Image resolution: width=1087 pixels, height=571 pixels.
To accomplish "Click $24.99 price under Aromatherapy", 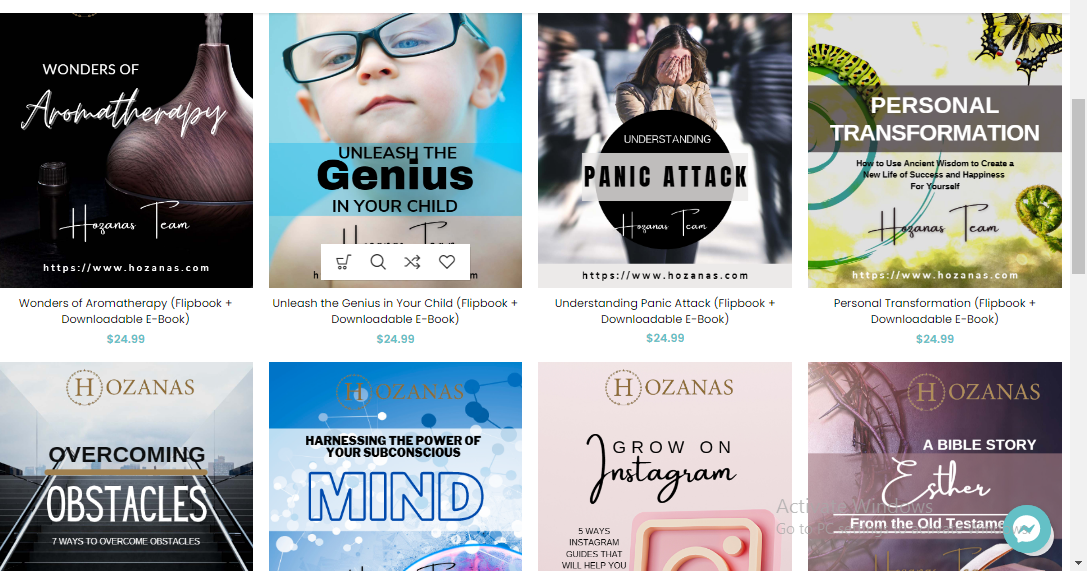I will click(125, 339).
